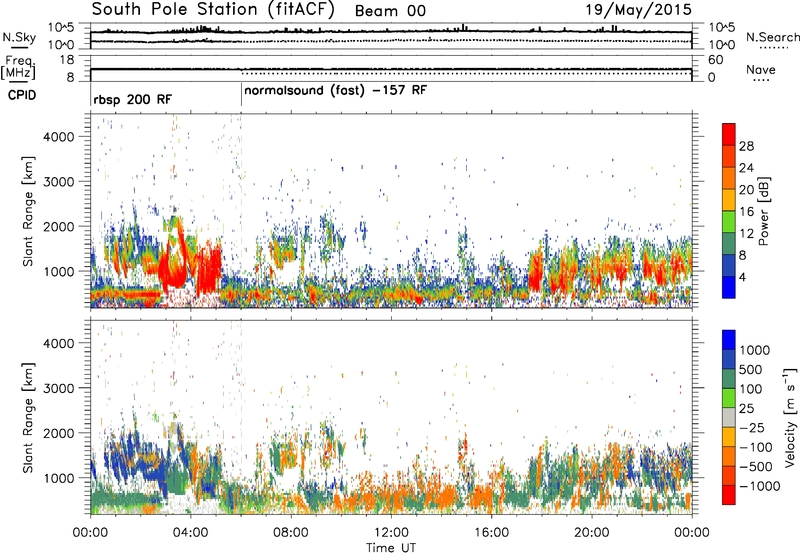
Task: Click the '20:00' time axis tick label
Action: (592, 533)
